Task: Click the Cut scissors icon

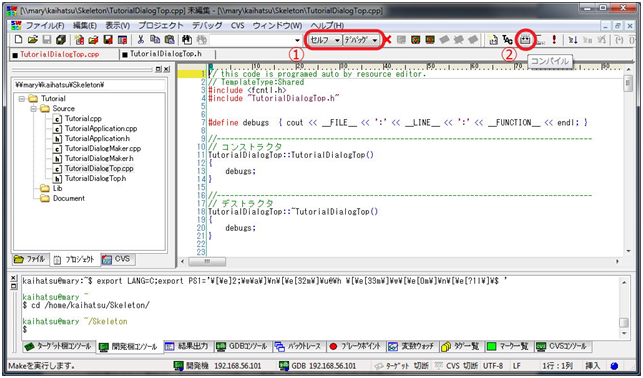Action: point(141,40)
